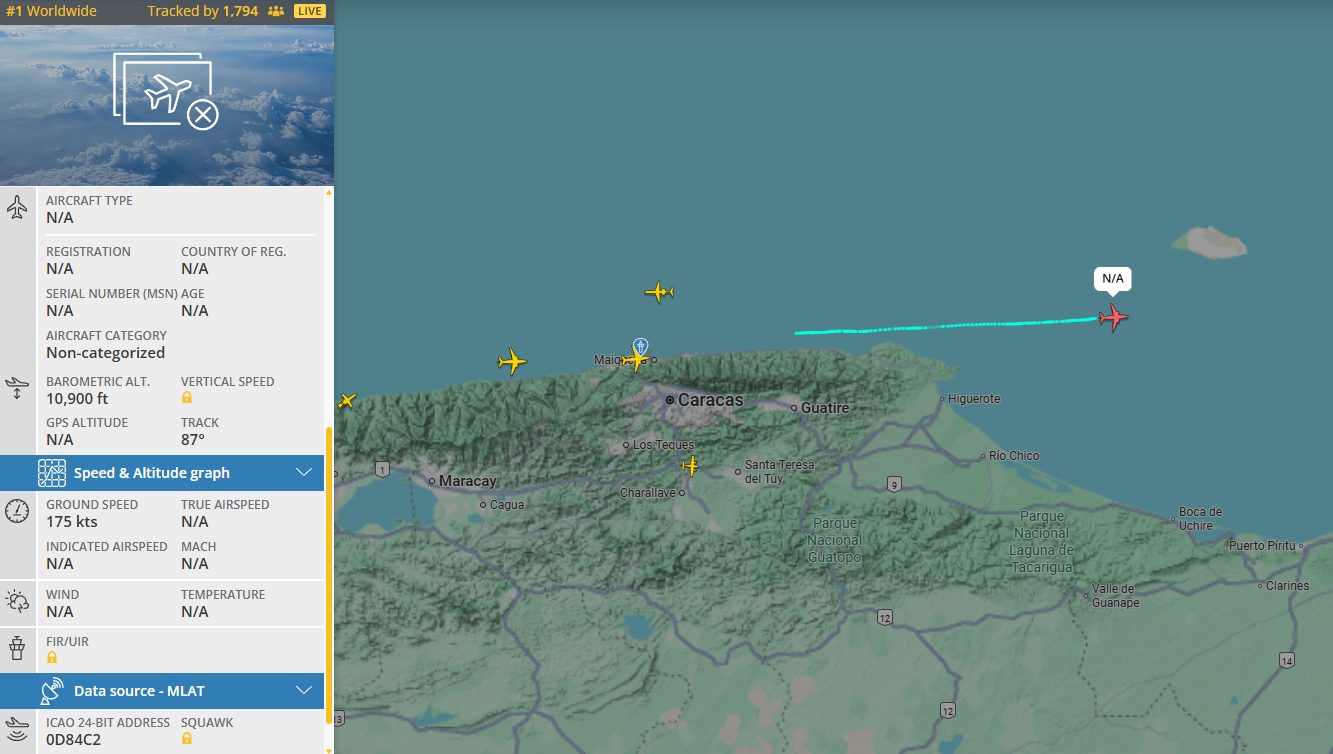Click the small yellow aircraft near Charallave

[690, 466]
